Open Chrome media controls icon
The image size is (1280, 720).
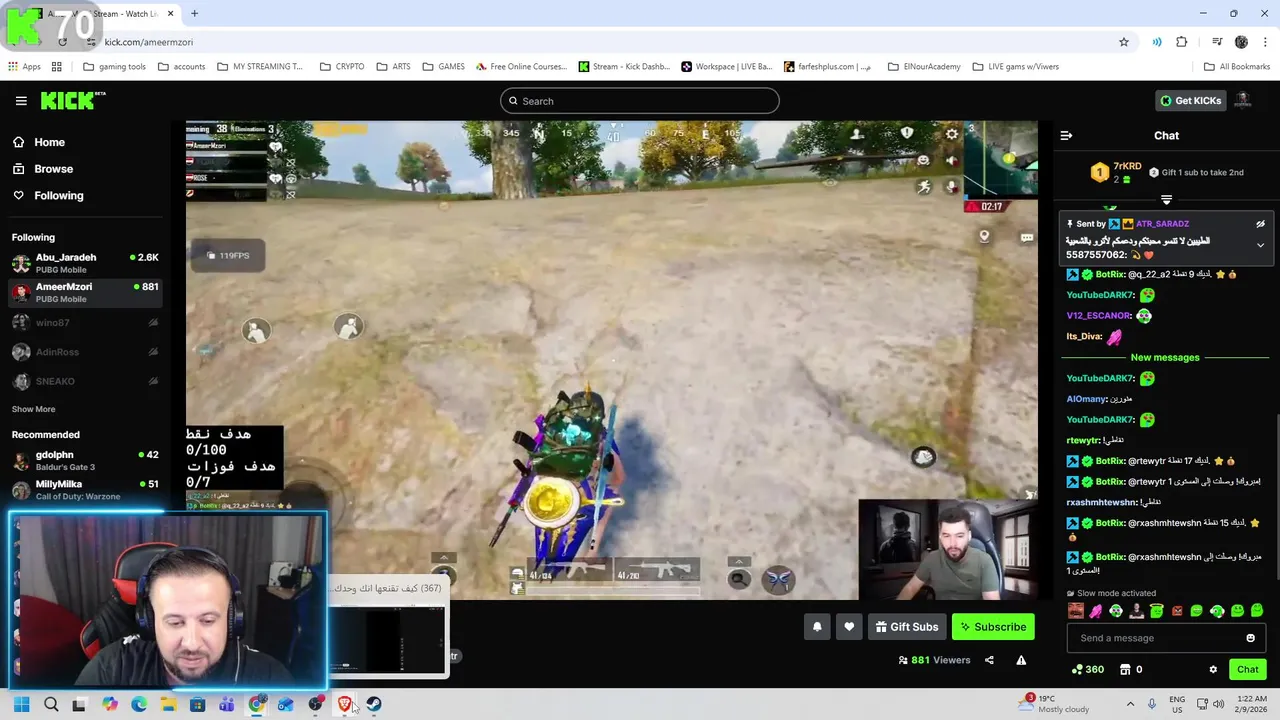tap(1217, 42)
